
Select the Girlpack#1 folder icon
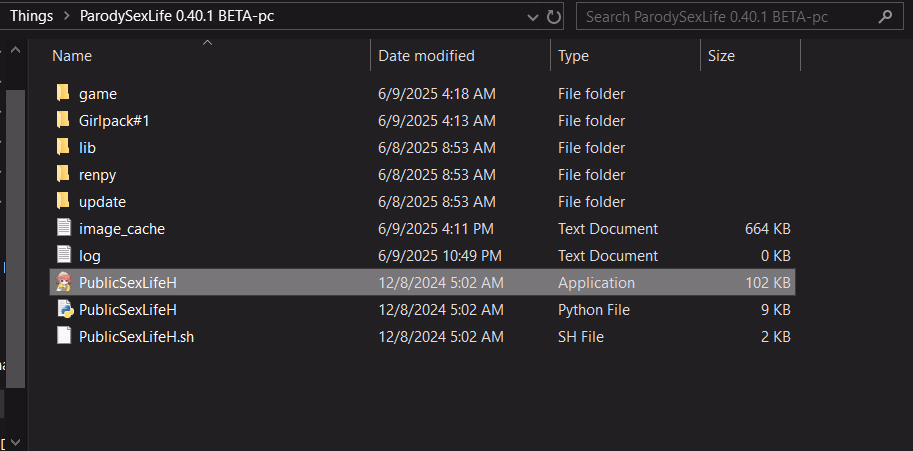click(63, 120)
